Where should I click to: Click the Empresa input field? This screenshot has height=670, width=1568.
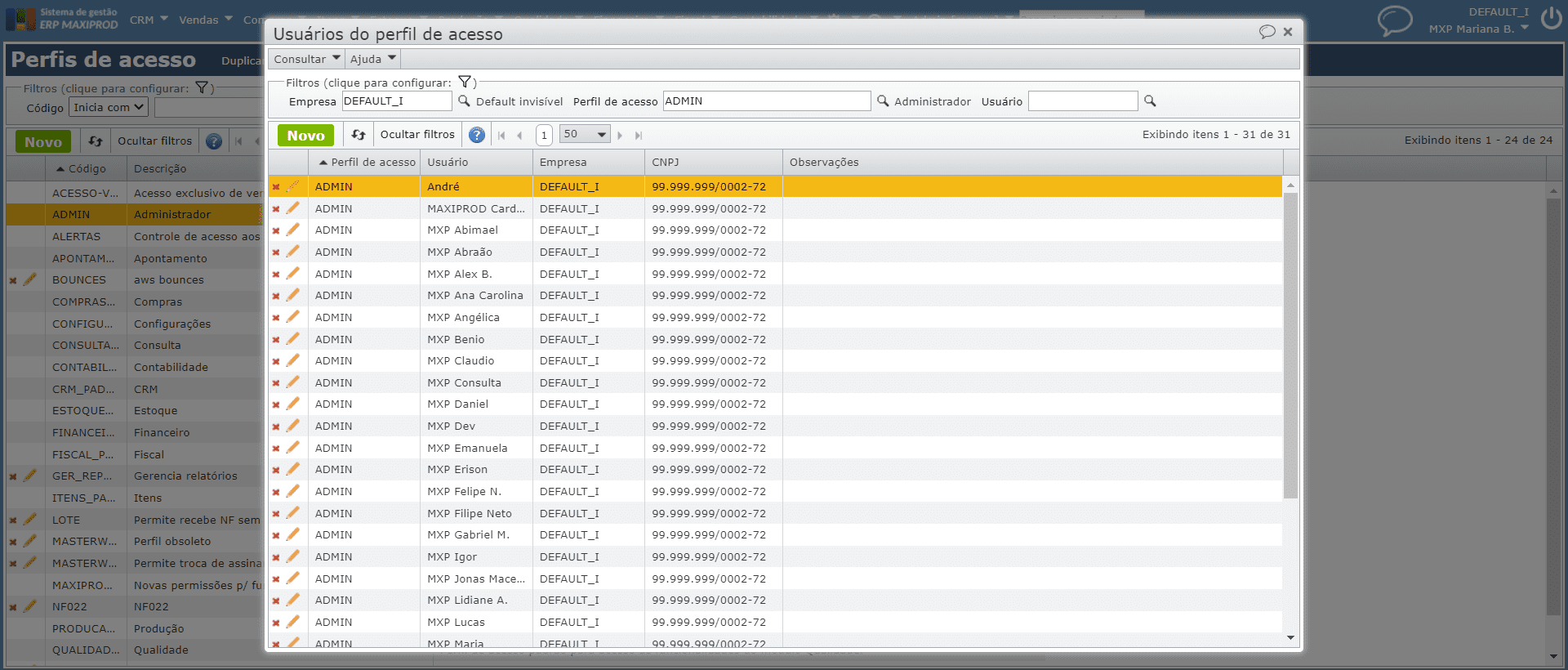coord(397,100)
